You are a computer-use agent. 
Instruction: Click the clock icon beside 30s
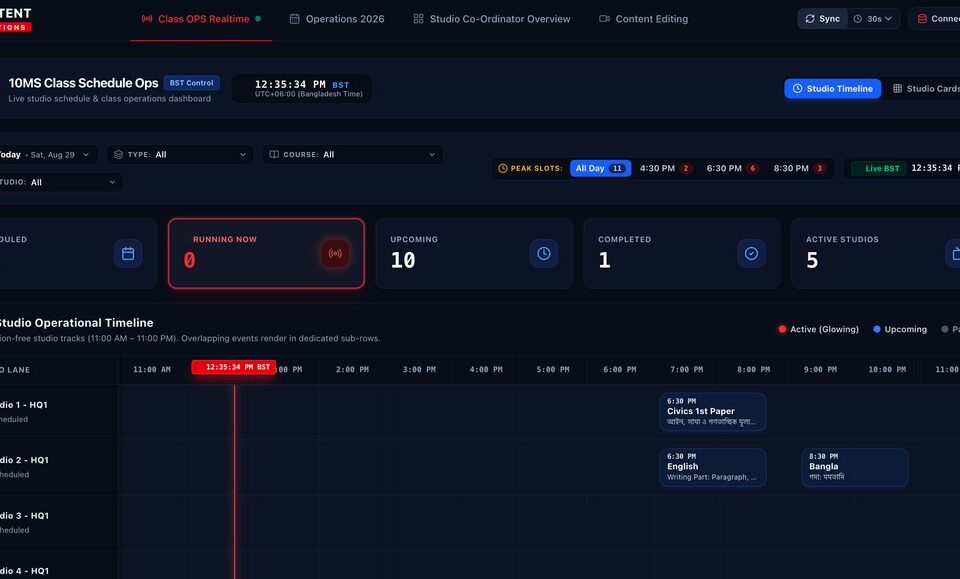pos(858,19)
